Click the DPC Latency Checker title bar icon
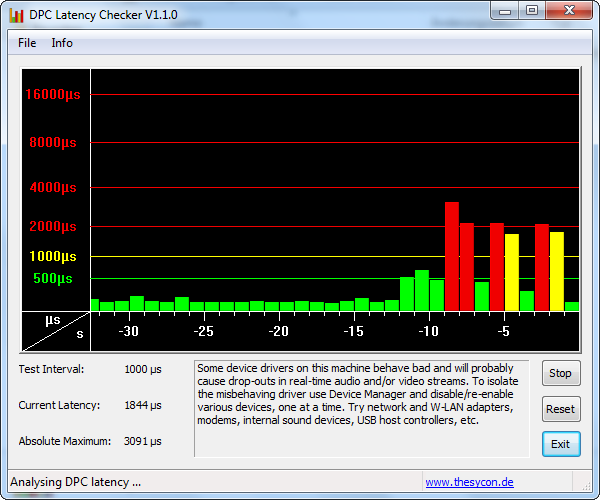The height and width of the screenshot is (500, 600). (x=16, y=15)
